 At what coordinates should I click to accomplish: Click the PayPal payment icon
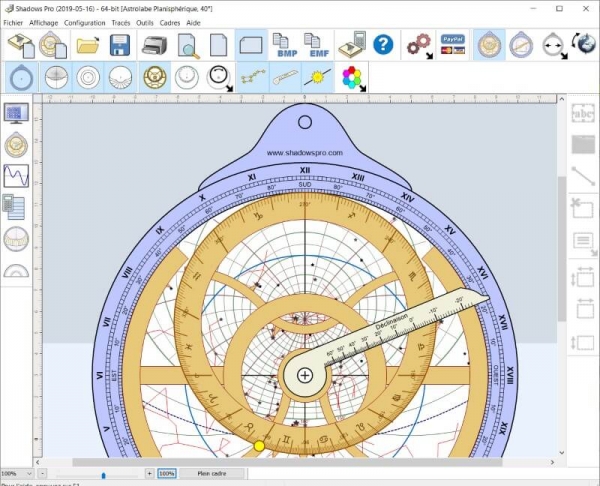[x=452, y=45]
